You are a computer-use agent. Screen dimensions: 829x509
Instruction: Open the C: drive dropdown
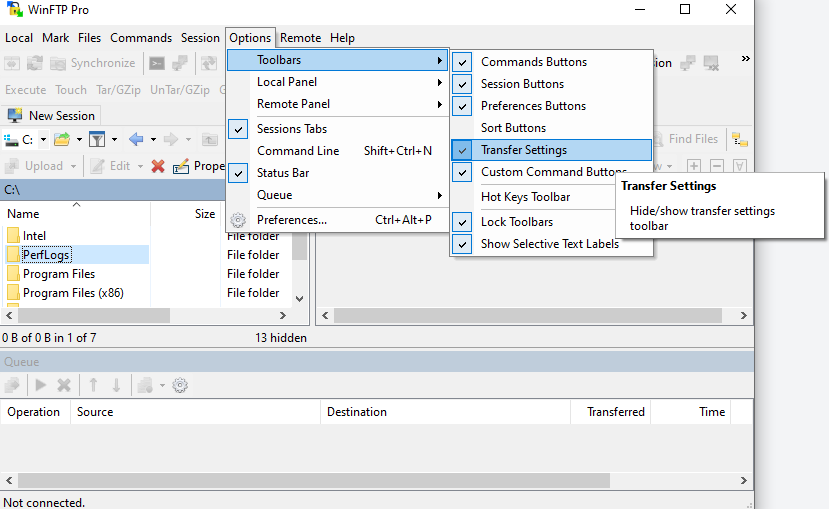[x=43, y=140]
